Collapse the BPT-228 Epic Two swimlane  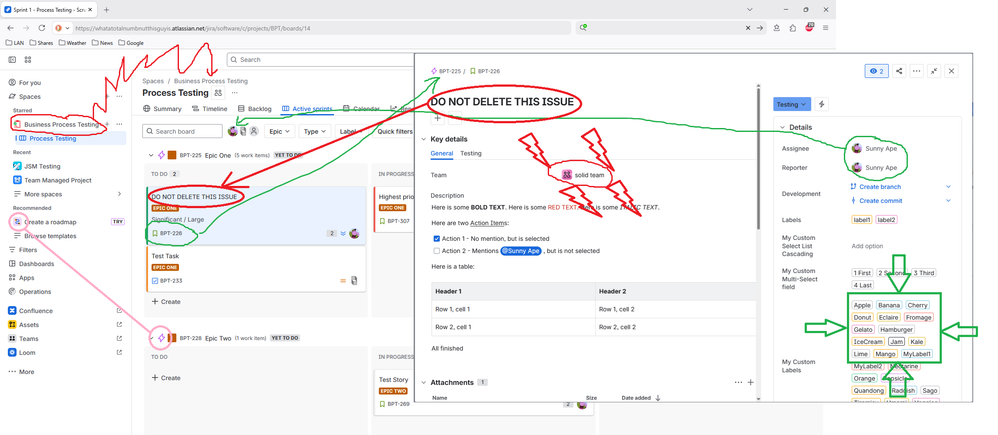[x=151, y=338]
